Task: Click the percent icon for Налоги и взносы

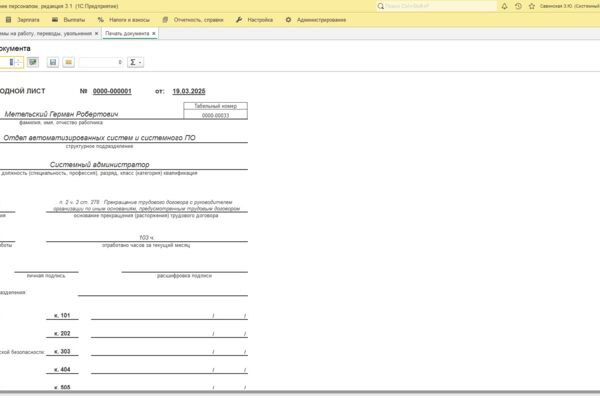Action: coord(101,20)
